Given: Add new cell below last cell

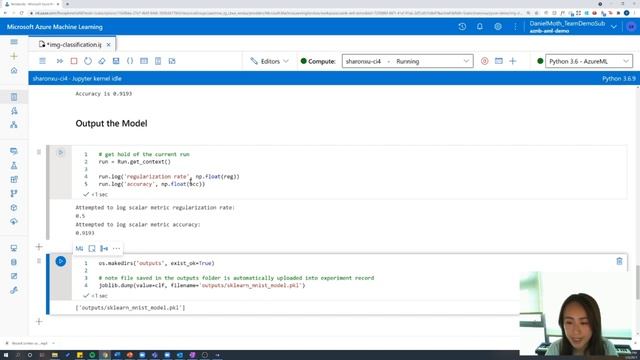Looking at the screenshot, I should (39, 322).
